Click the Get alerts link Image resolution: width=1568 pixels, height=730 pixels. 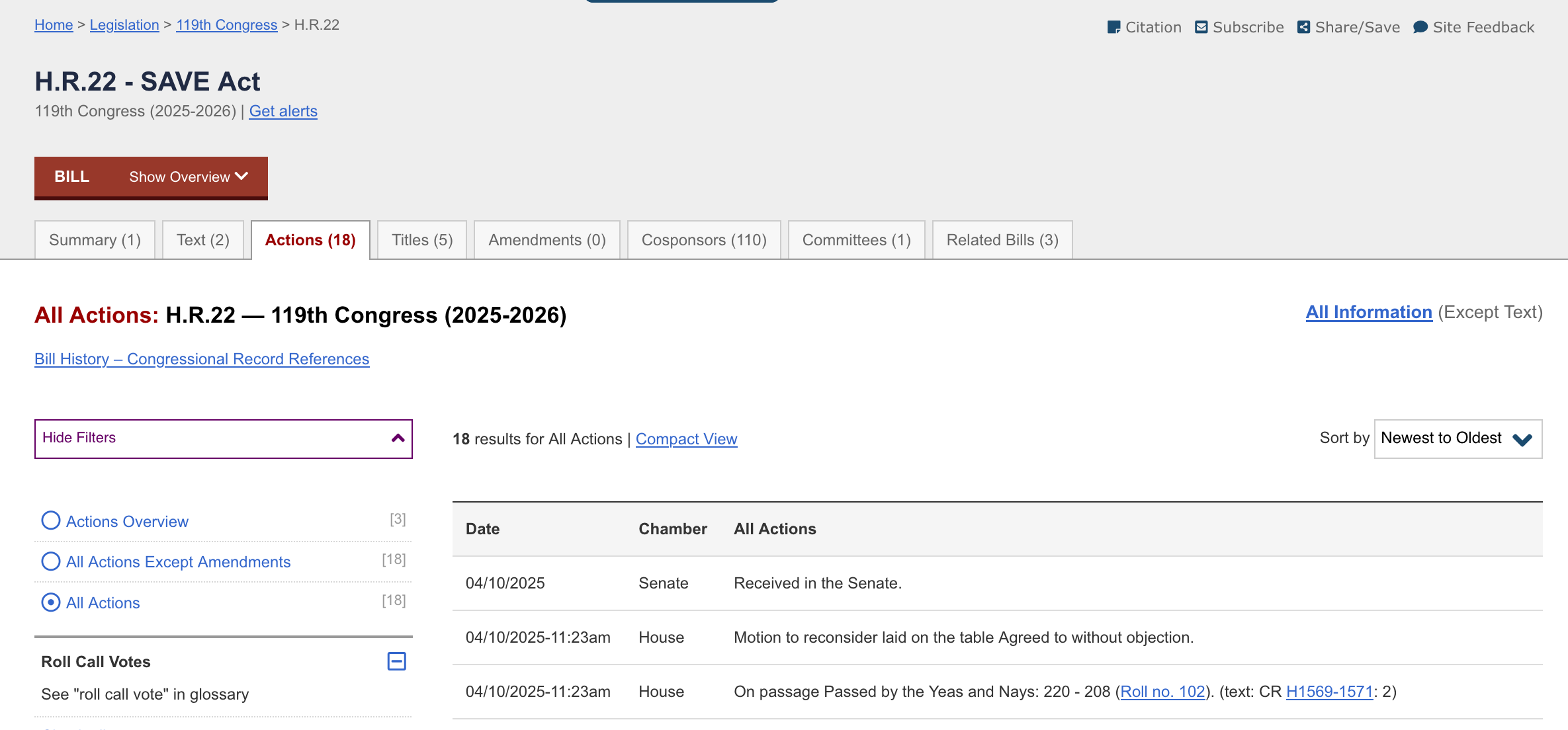283,111
